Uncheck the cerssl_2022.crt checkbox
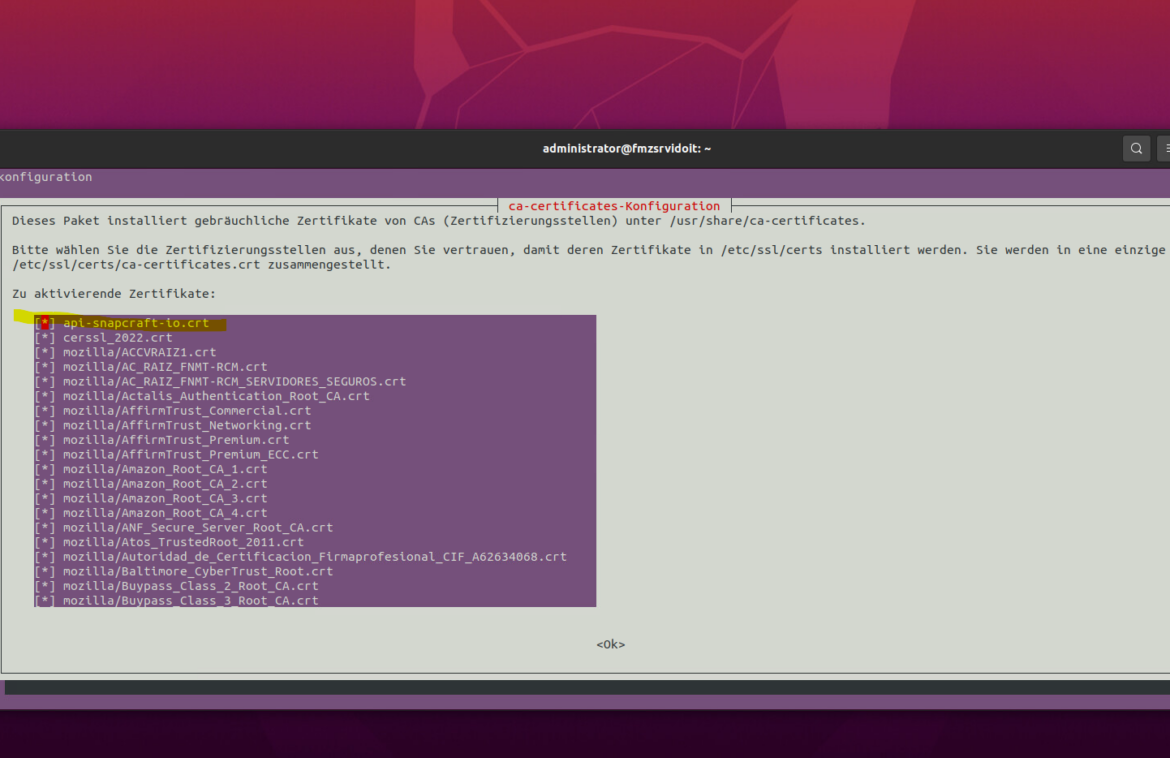Screen dimensions: 1170x758 (x=45, y=338)
